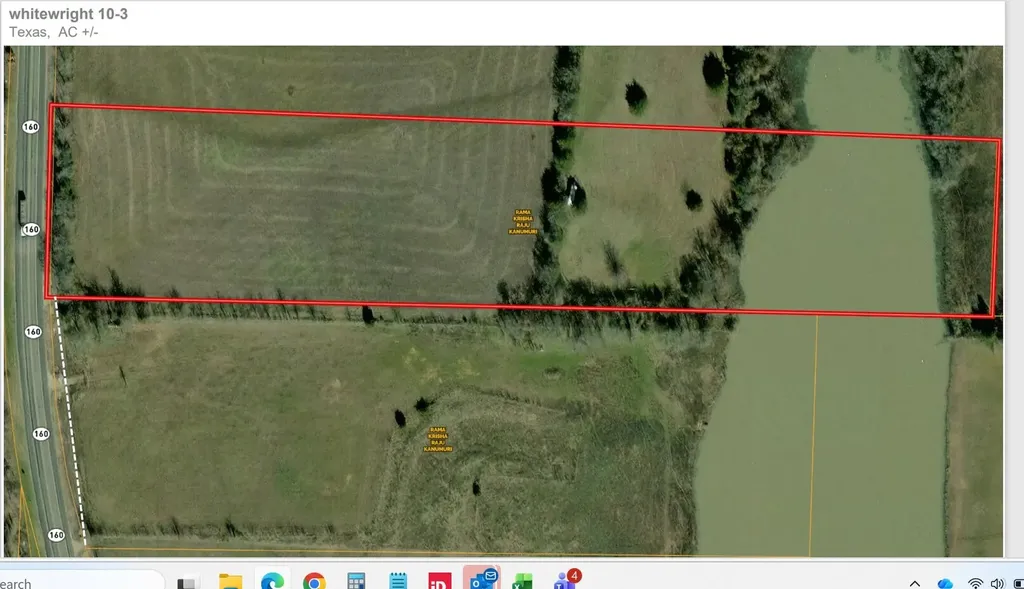Open Google Chrome from the taskbar
This screenshot has width=1024, height=589.
[x=314, y=582]
